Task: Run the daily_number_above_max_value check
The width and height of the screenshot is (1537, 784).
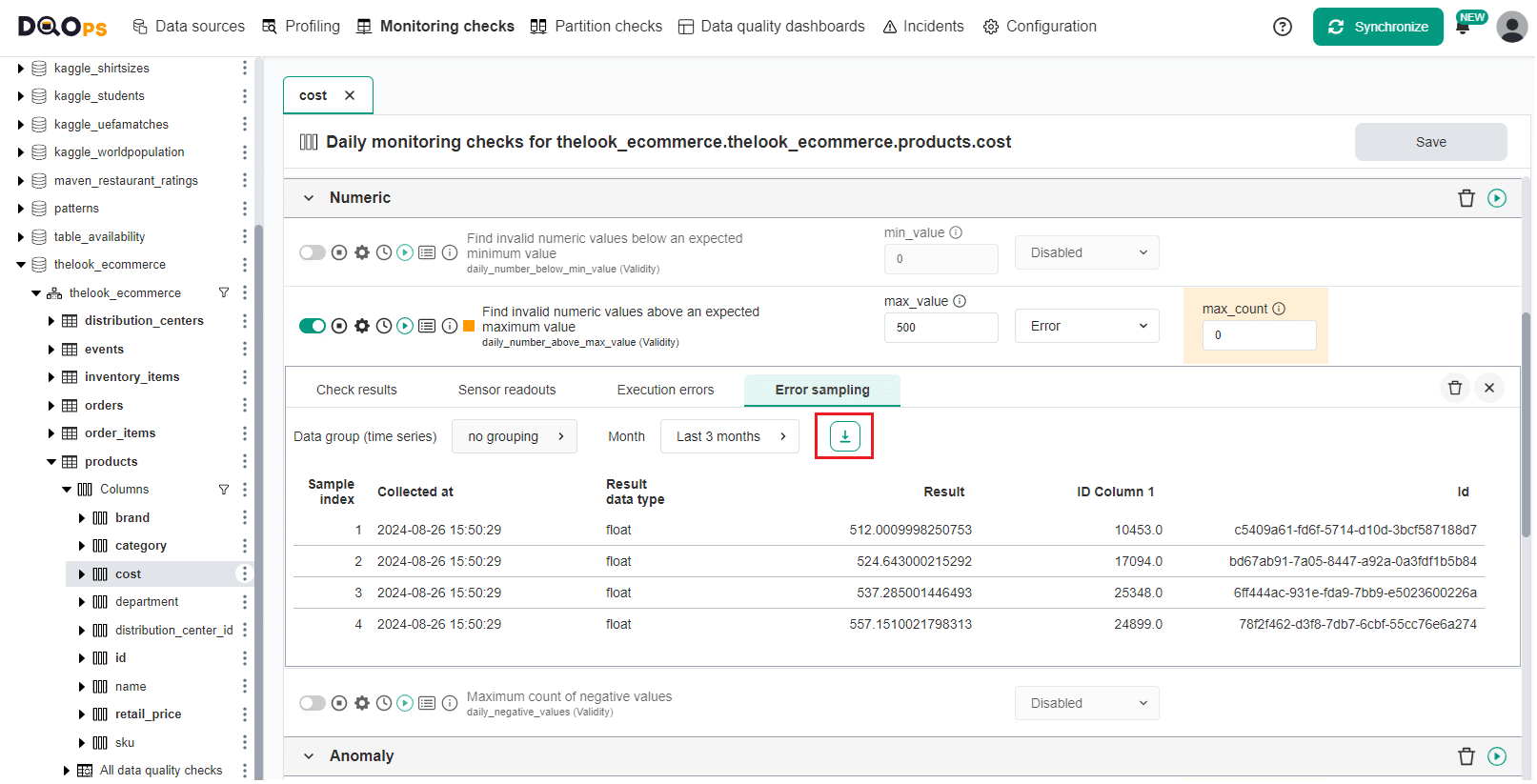Action: click(x=405, y=326)
